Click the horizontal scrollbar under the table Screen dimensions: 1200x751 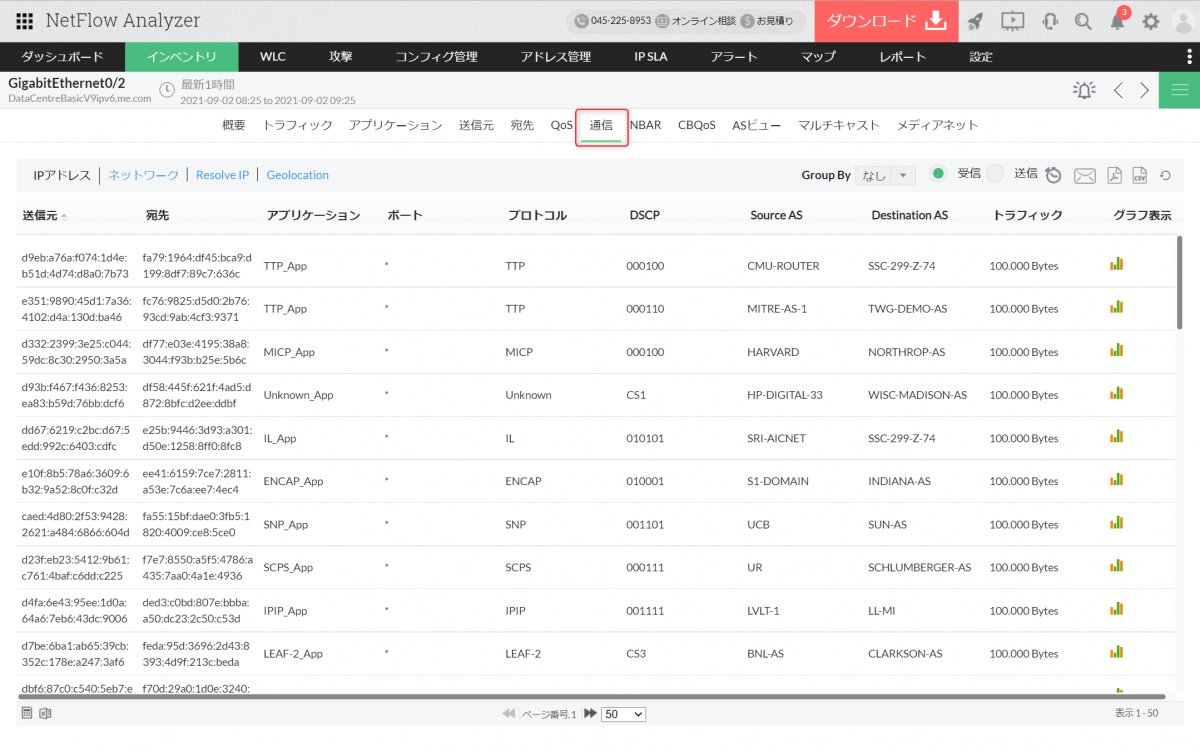[590, 696]
